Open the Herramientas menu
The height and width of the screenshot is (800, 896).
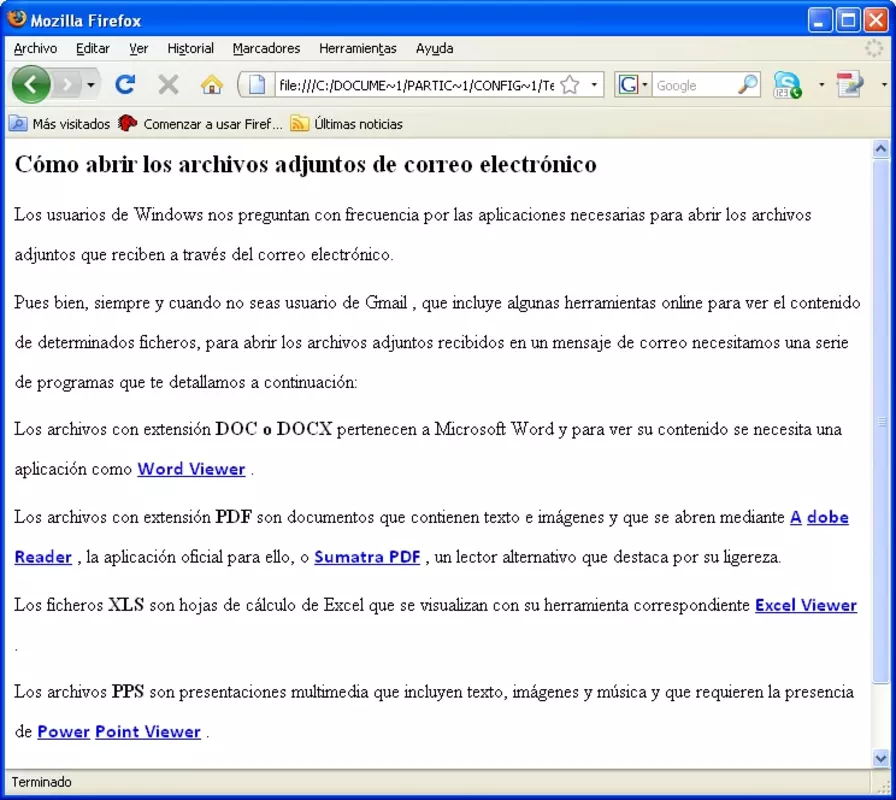(358, 49)
